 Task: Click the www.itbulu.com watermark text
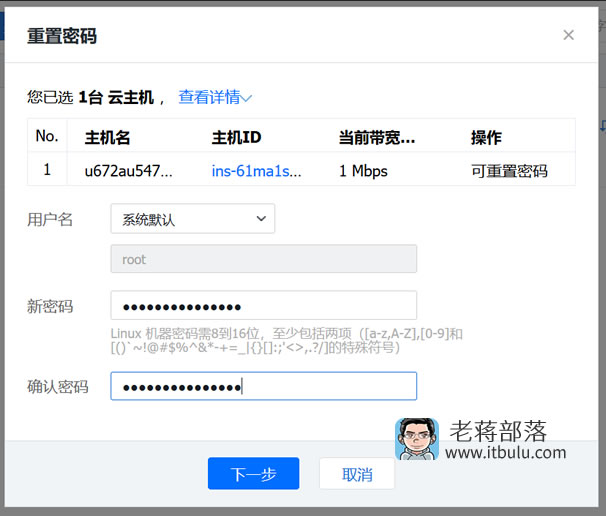tap(506, 453)
